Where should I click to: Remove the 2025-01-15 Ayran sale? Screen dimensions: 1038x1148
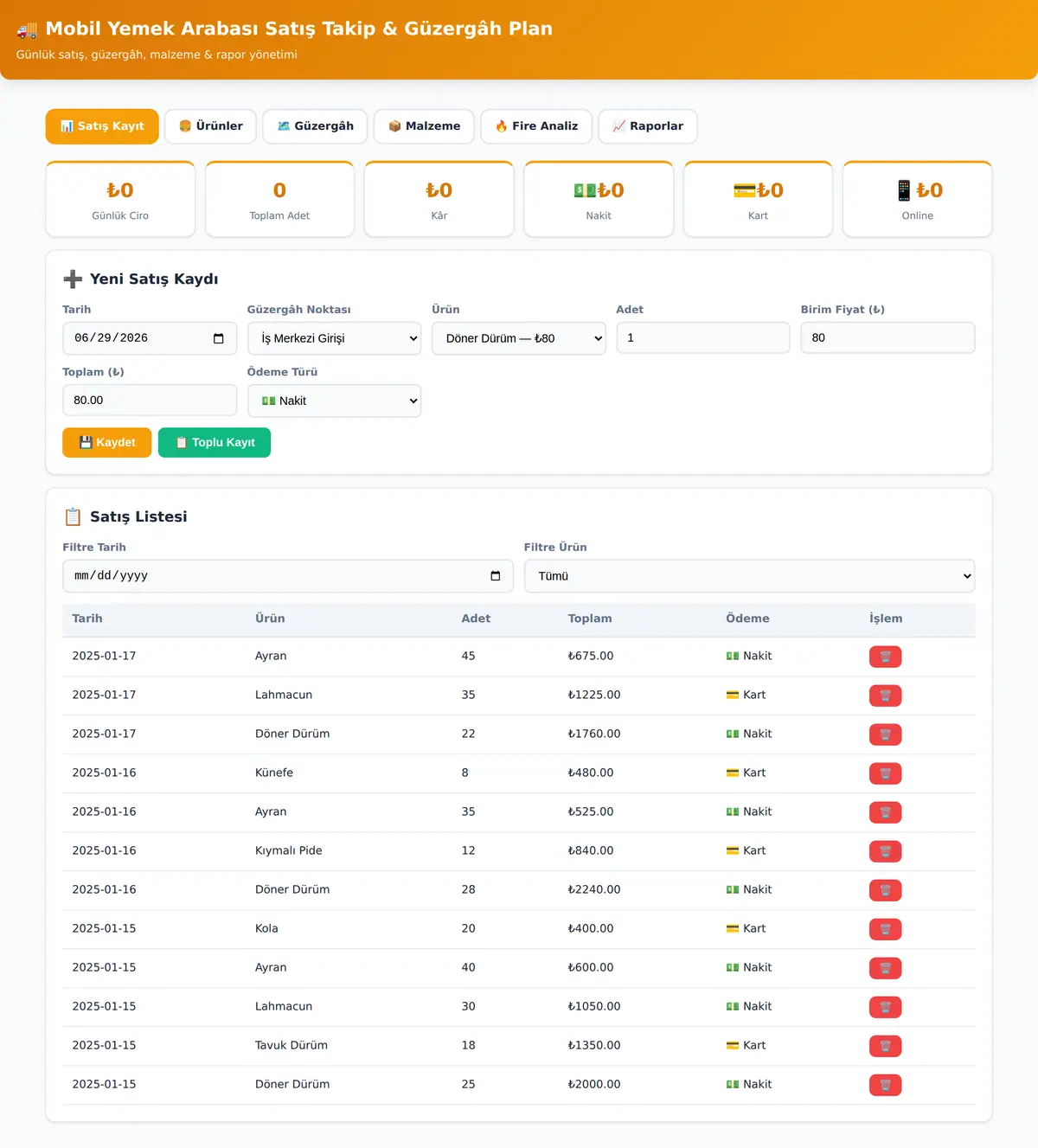pos(885,968)
